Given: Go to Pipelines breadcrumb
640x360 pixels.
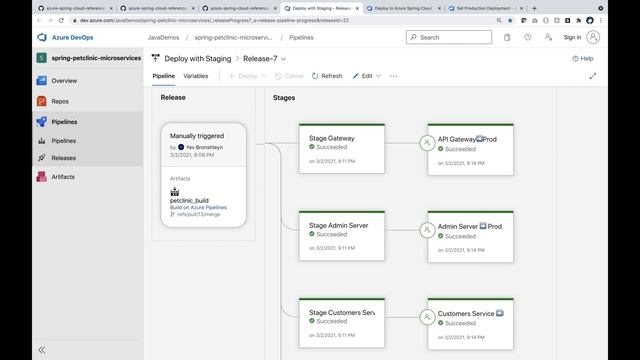Looking at the screenshot, I should [301, 37].
